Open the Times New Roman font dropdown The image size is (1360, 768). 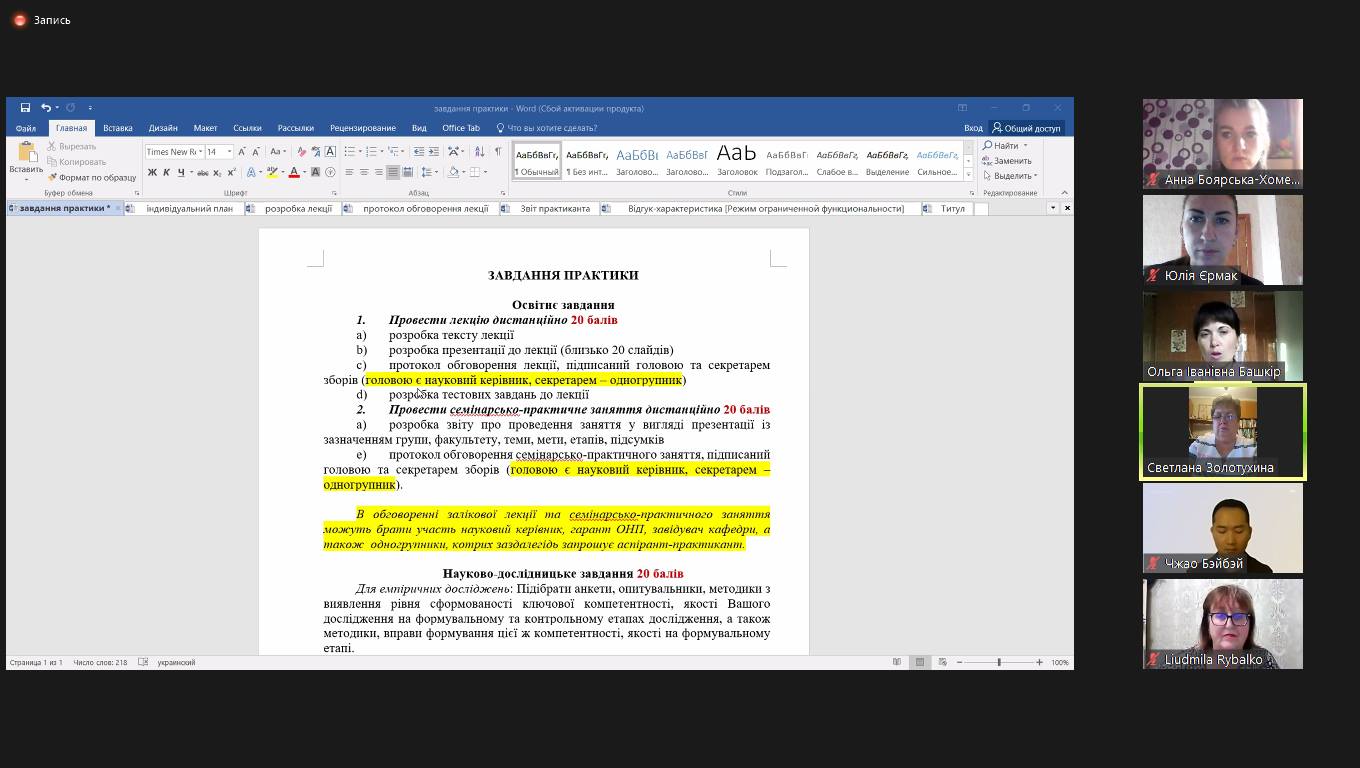199,152
